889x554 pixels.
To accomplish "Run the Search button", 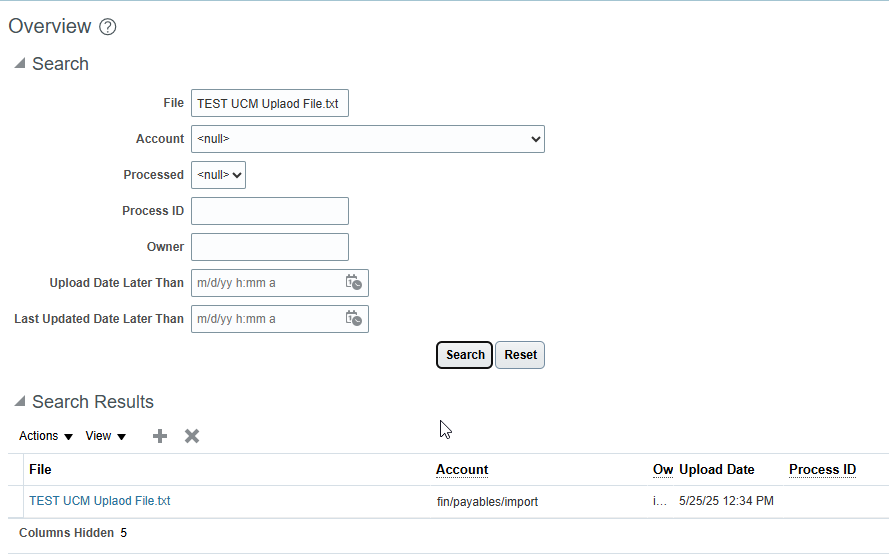I will click(464, 355).
